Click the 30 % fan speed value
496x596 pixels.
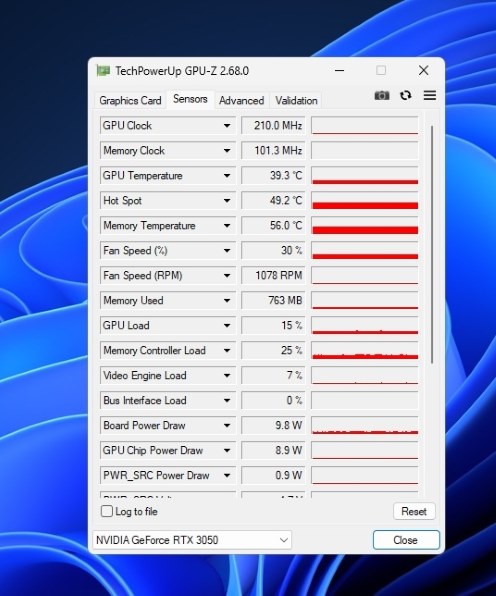[x=273, y=250]
